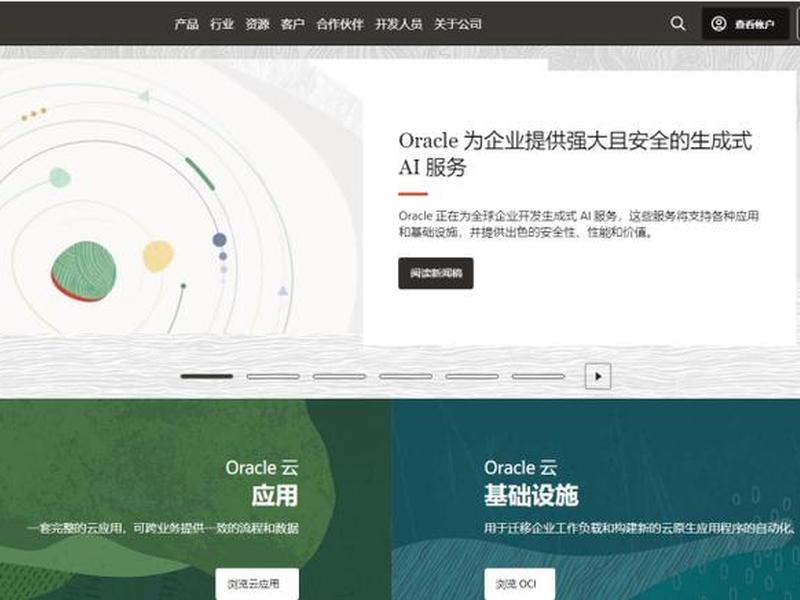Play the carousel slideshow
Viewport: 800px width, 600px height.
[x=597, y=377]
